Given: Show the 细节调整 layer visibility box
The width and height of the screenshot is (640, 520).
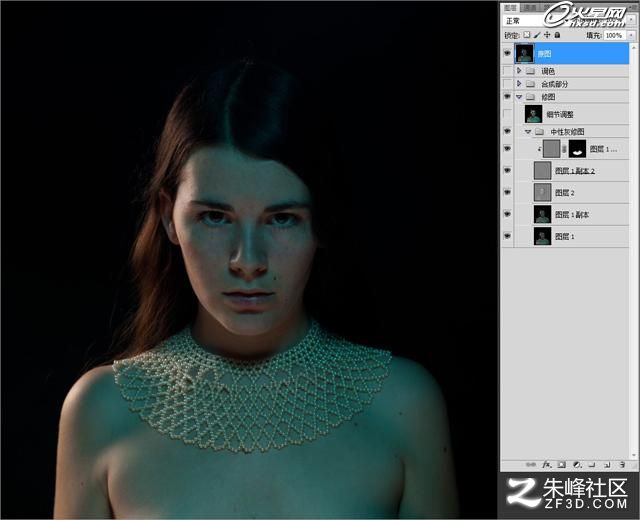Looking at the screenshot, I should [507, 114].
